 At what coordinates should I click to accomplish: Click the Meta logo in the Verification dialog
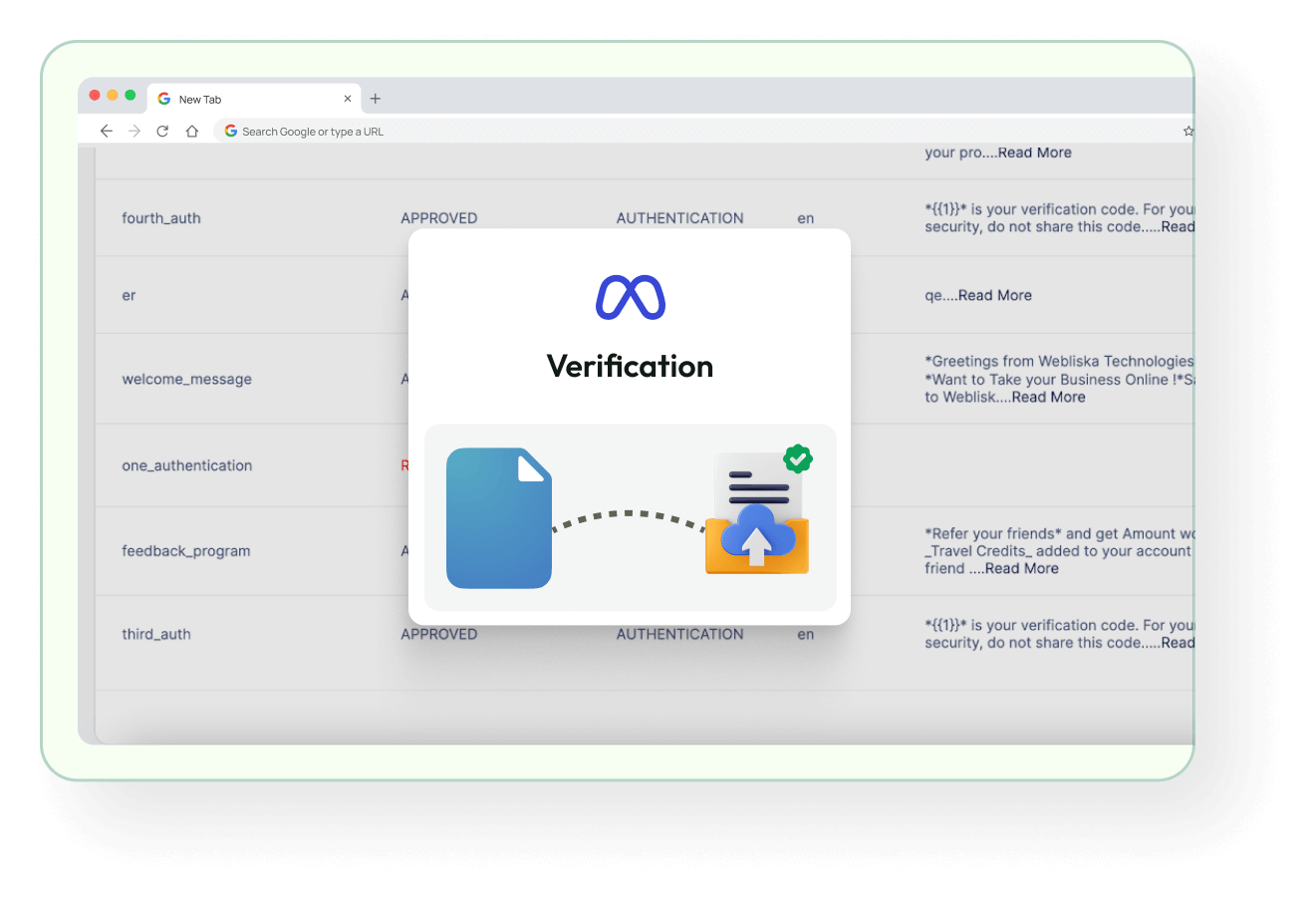point(631,297)
